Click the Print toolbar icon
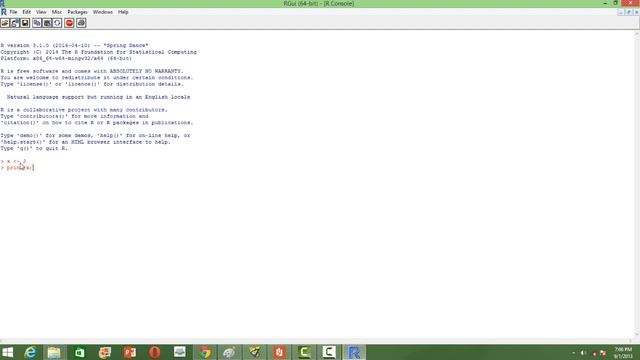 (81, 23)
